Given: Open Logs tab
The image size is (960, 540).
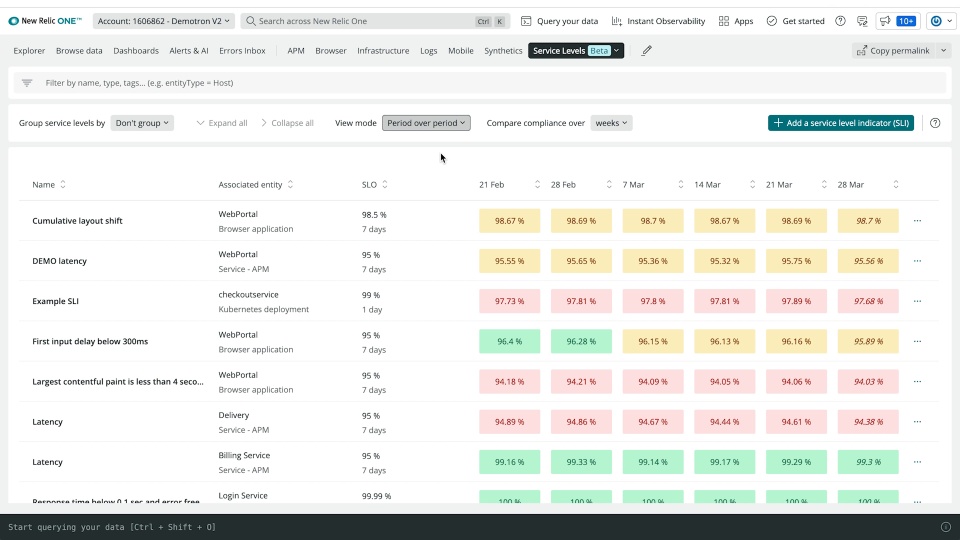Looking at the screenshot, I should pos(429,51).
